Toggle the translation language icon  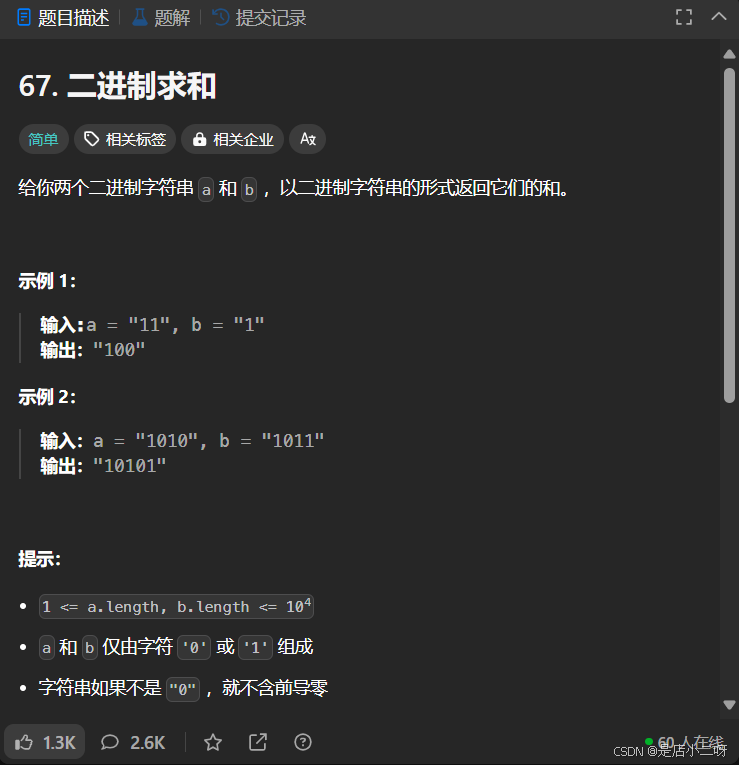[x=308, y=140]
